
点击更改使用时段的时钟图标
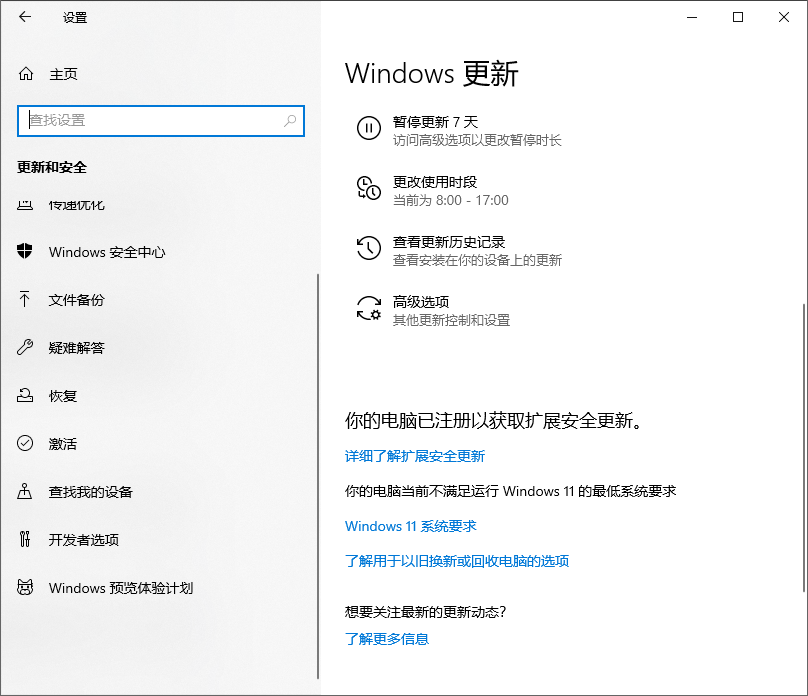click(x=369, y=188)
